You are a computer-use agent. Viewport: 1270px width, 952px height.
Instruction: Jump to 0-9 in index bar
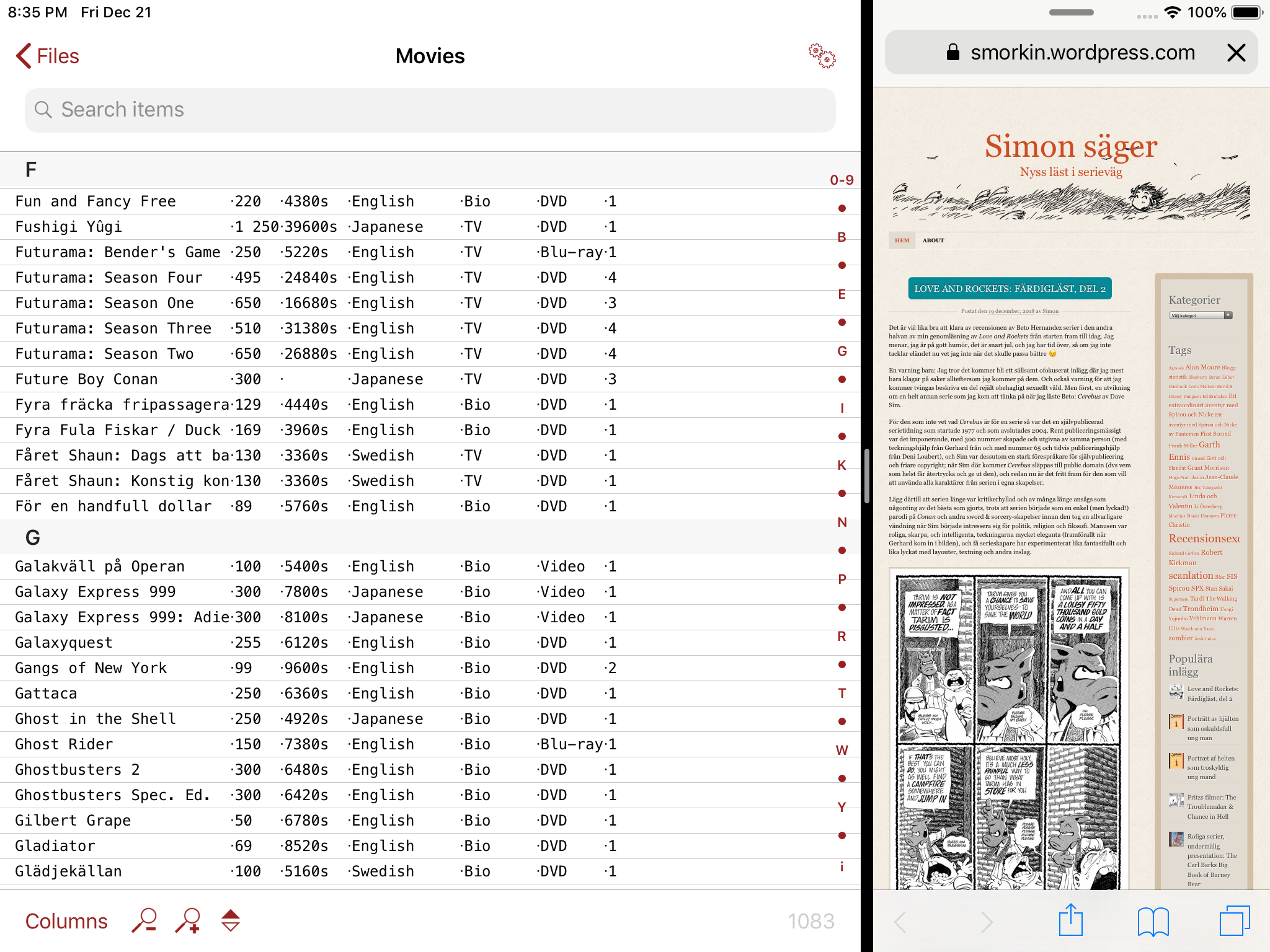(841, 180)
